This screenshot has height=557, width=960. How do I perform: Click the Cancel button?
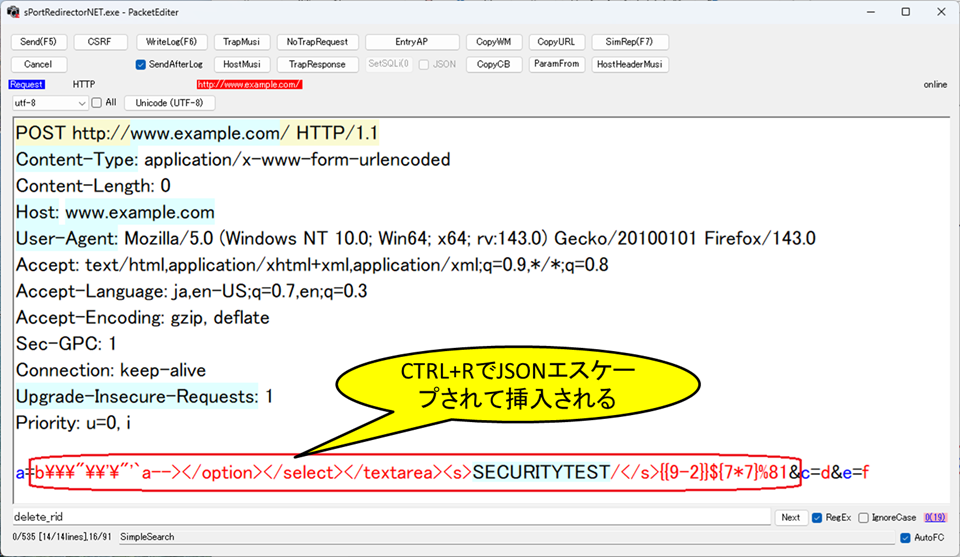click(x=38, y=64)
